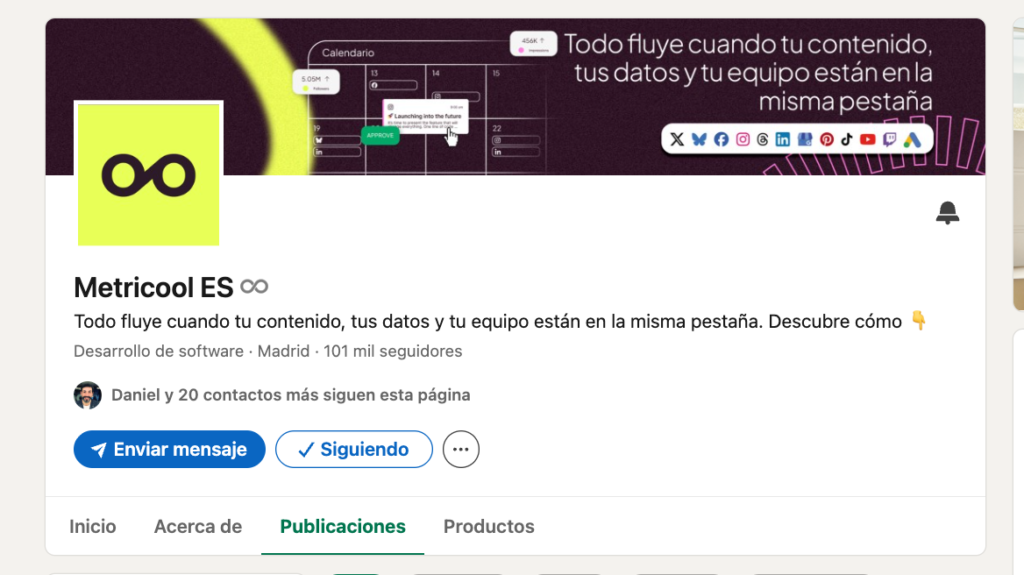Click the YouTube logo in banner
1024x575 pixels.
pyautogui.click(x=868, y=139)
